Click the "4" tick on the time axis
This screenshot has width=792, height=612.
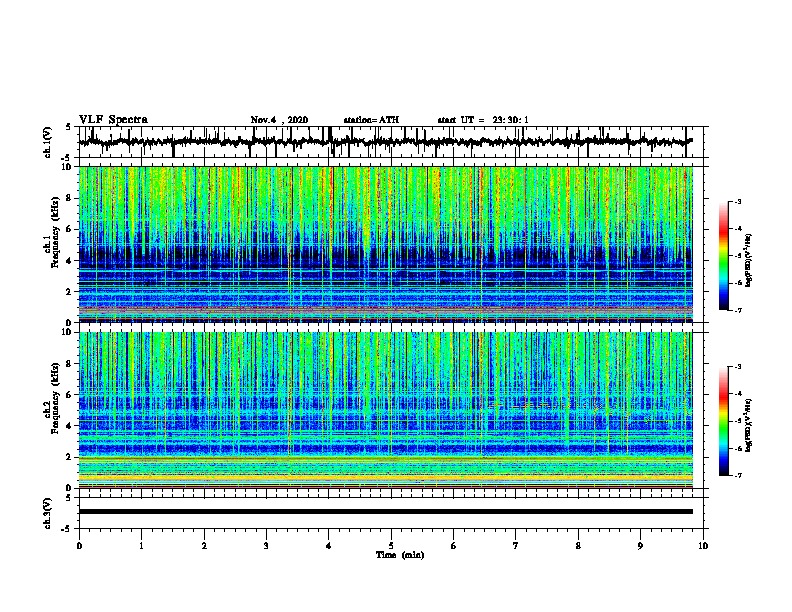[x=329, y=546]
